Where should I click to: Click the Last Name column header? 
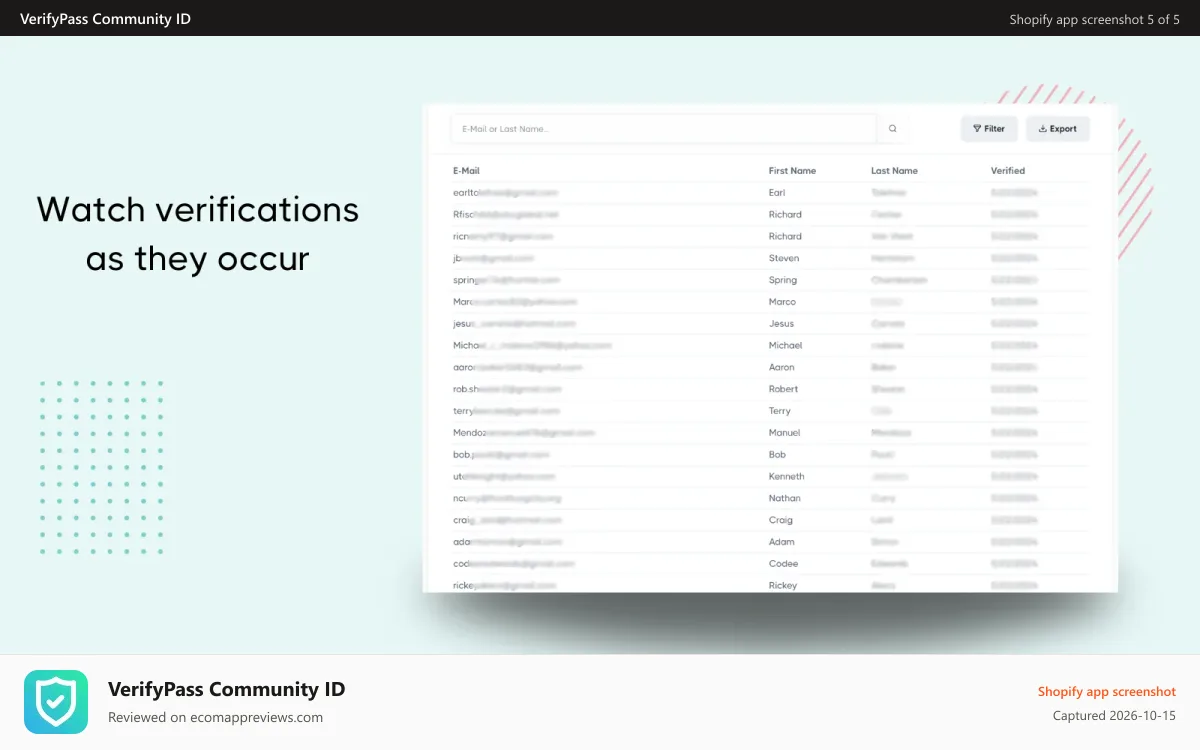(894, 171)
